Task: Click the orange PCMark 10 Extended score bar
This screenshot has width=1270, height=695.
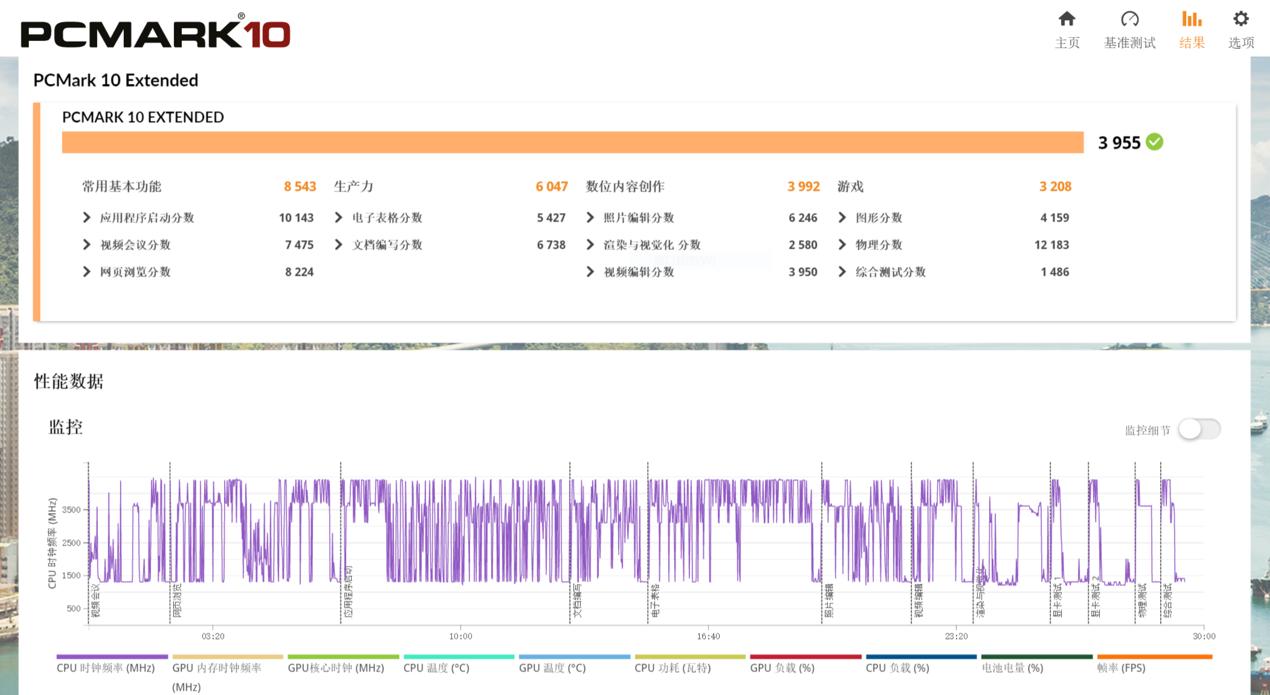Action: pyautogui.click(x=572, y=142)
